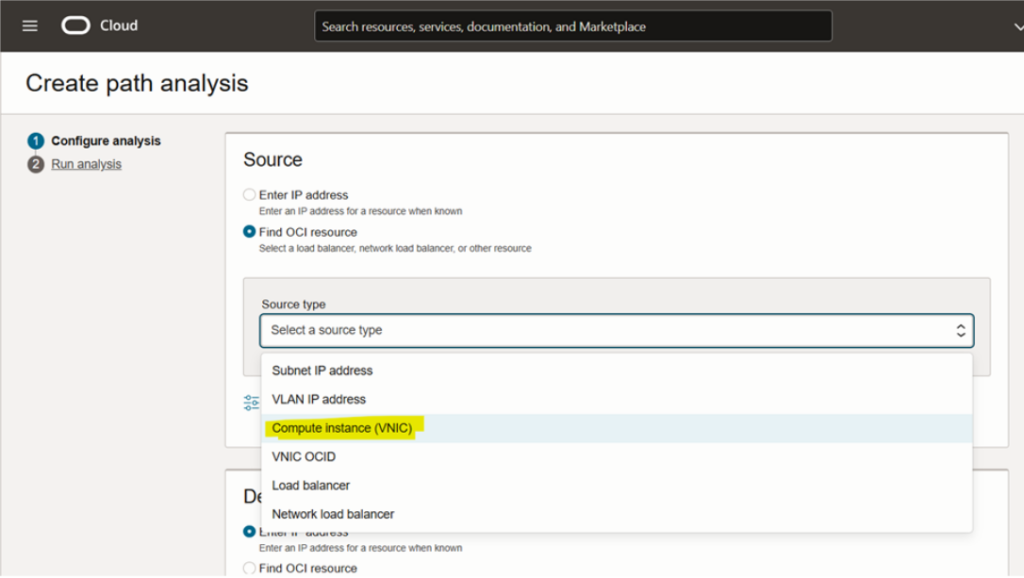The width and height of the screenshot is (1024, 578).
Task: Select Load balancer source type
Action: pyautogui.click(x=310, y=485)
